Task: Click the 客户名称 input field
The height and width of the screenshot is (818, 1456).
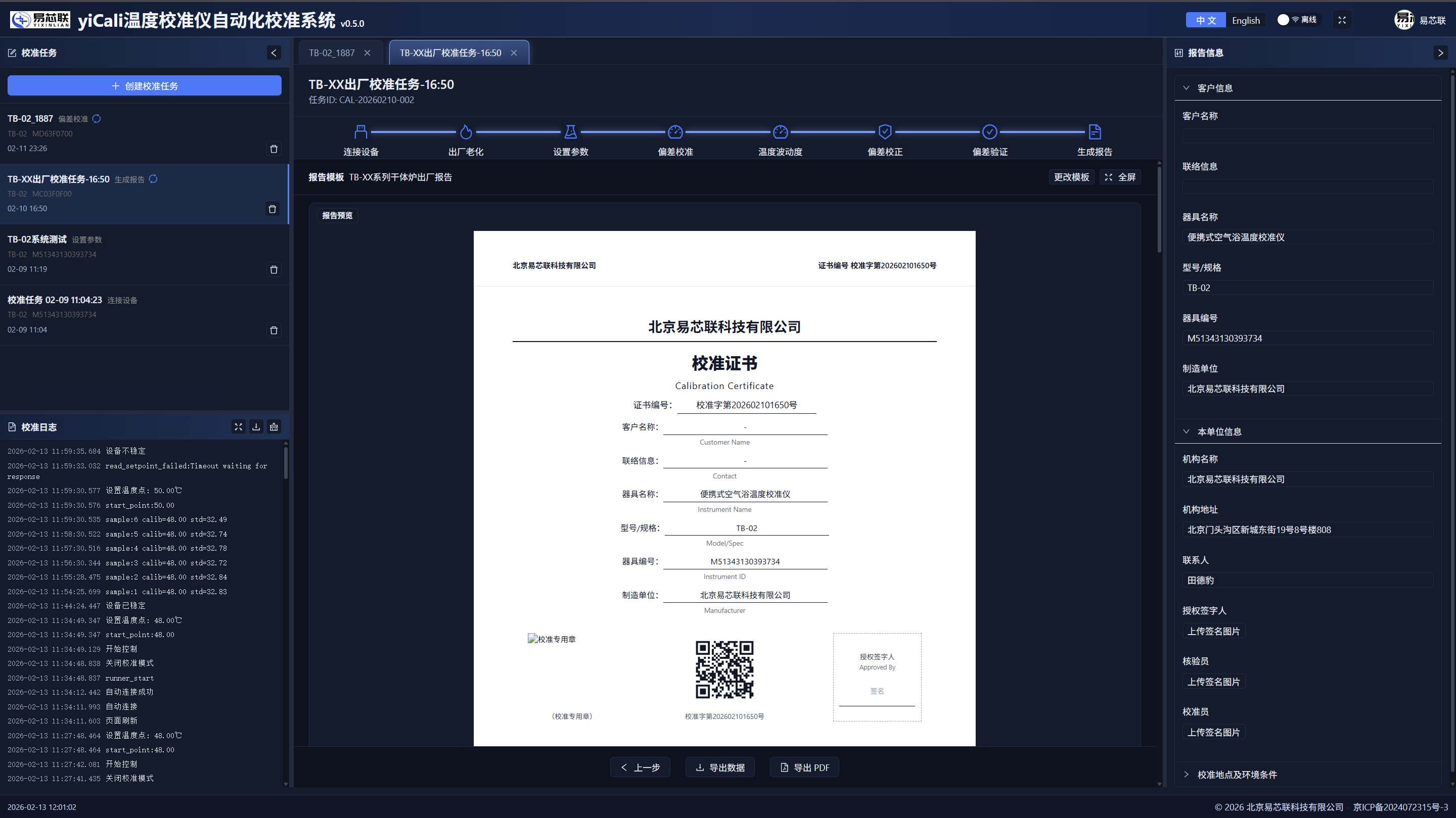Action: [1308, 135]
